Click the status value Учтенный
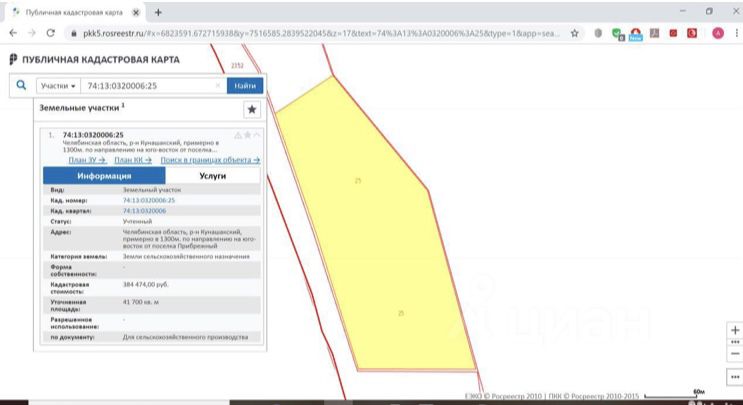Image resolution: width=743 pixels, height=405 pixels. tap(137, 221)
